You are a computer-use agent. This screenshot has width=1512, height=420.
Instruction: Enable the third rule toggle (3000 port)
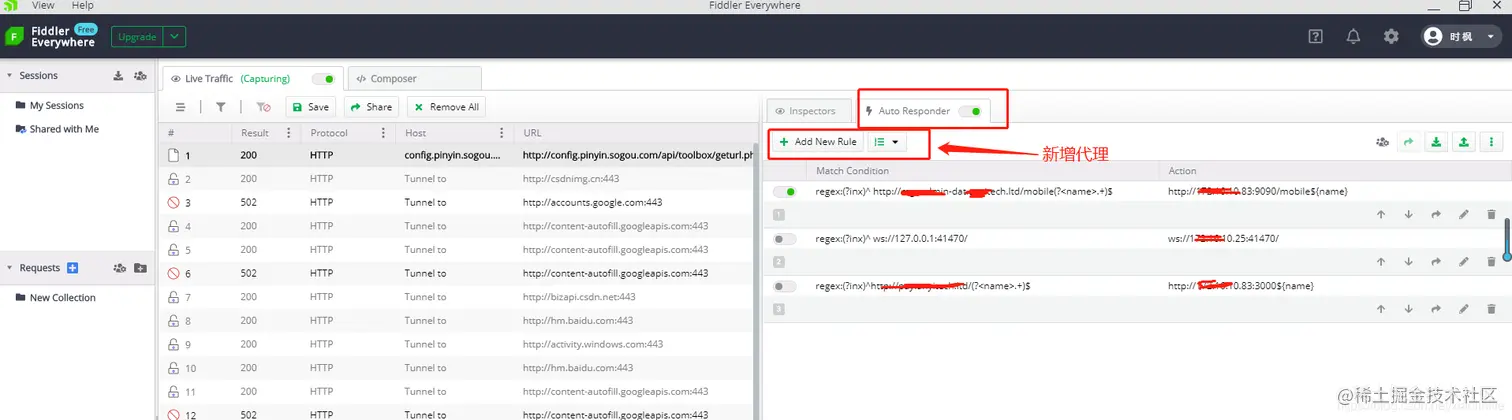[x=785, y=286]
